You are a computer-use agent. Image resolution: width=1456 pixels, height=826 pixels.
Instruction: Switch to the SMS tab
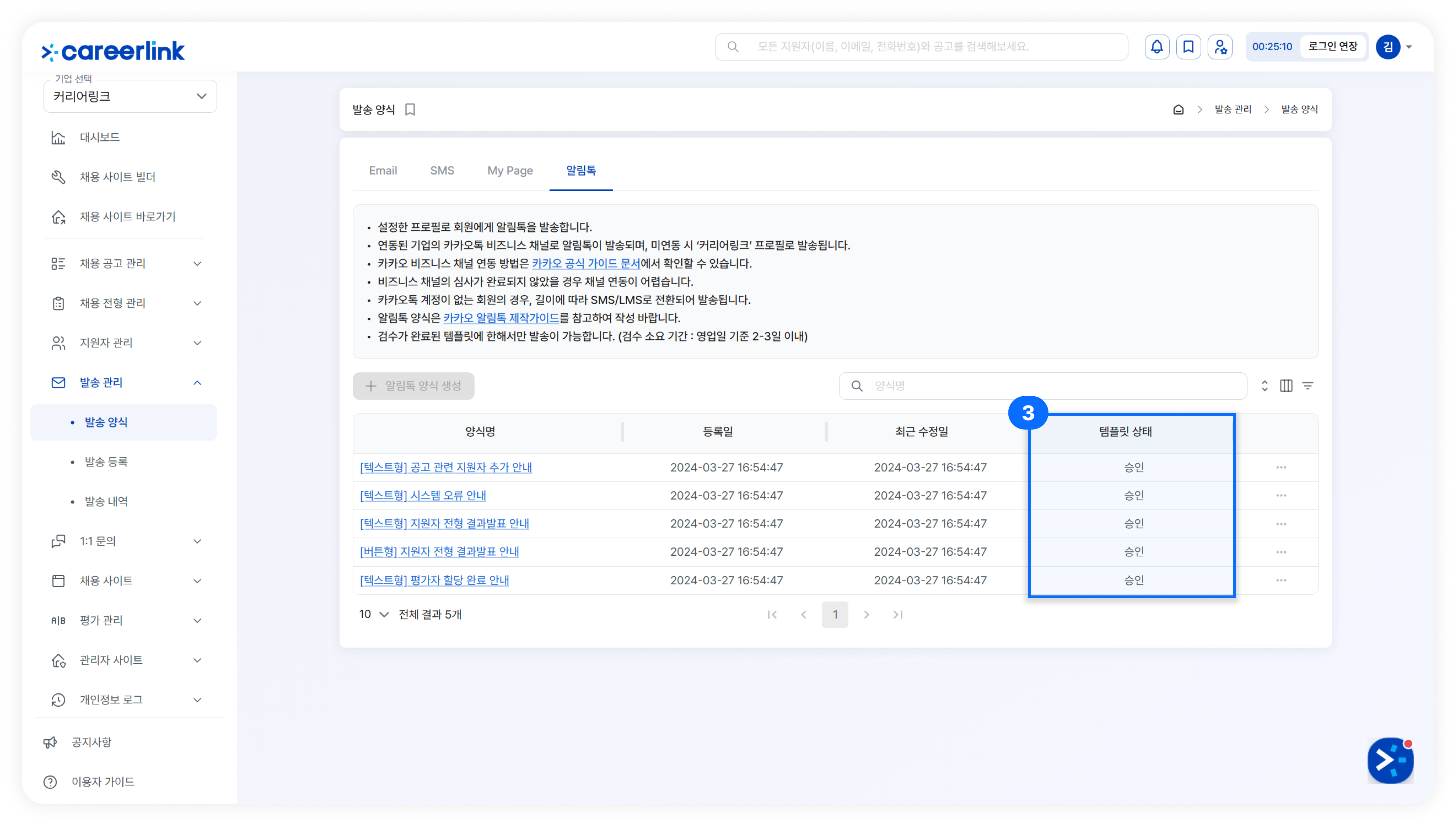point(442,171)
